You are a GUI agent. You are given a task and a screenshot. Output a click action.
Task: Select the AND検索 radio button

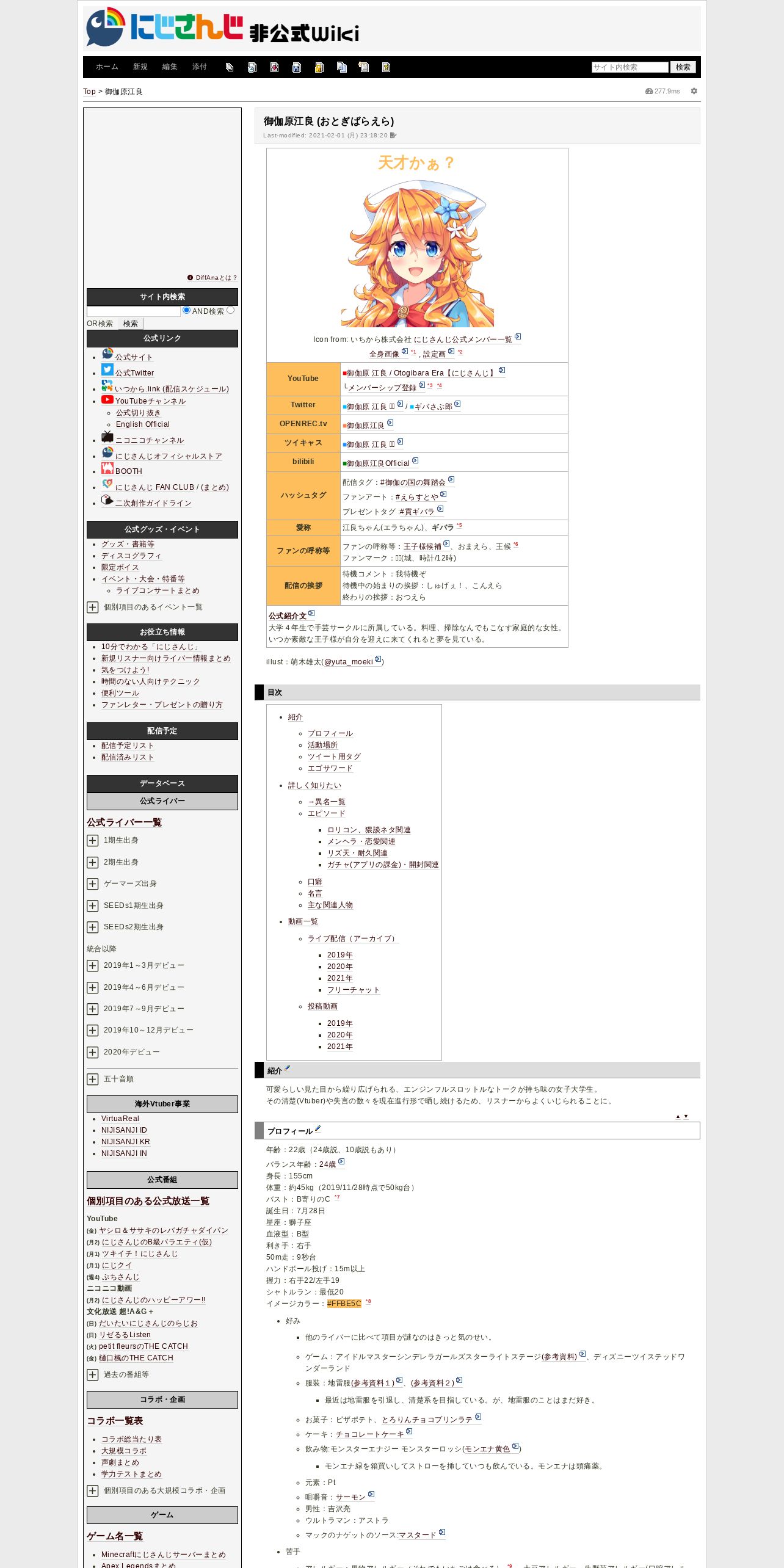(x=186, y=310)
